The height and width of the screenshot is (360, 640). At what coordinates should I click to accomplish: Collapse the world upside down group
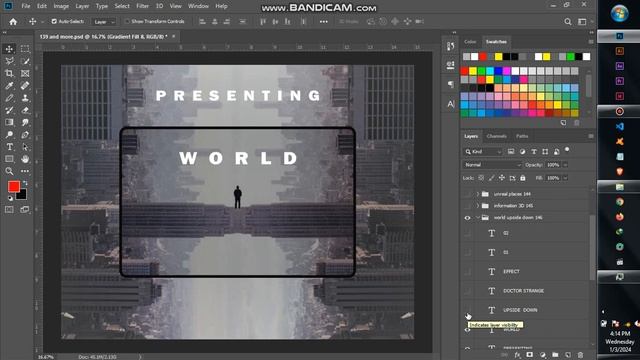click(x=478, y=218)
